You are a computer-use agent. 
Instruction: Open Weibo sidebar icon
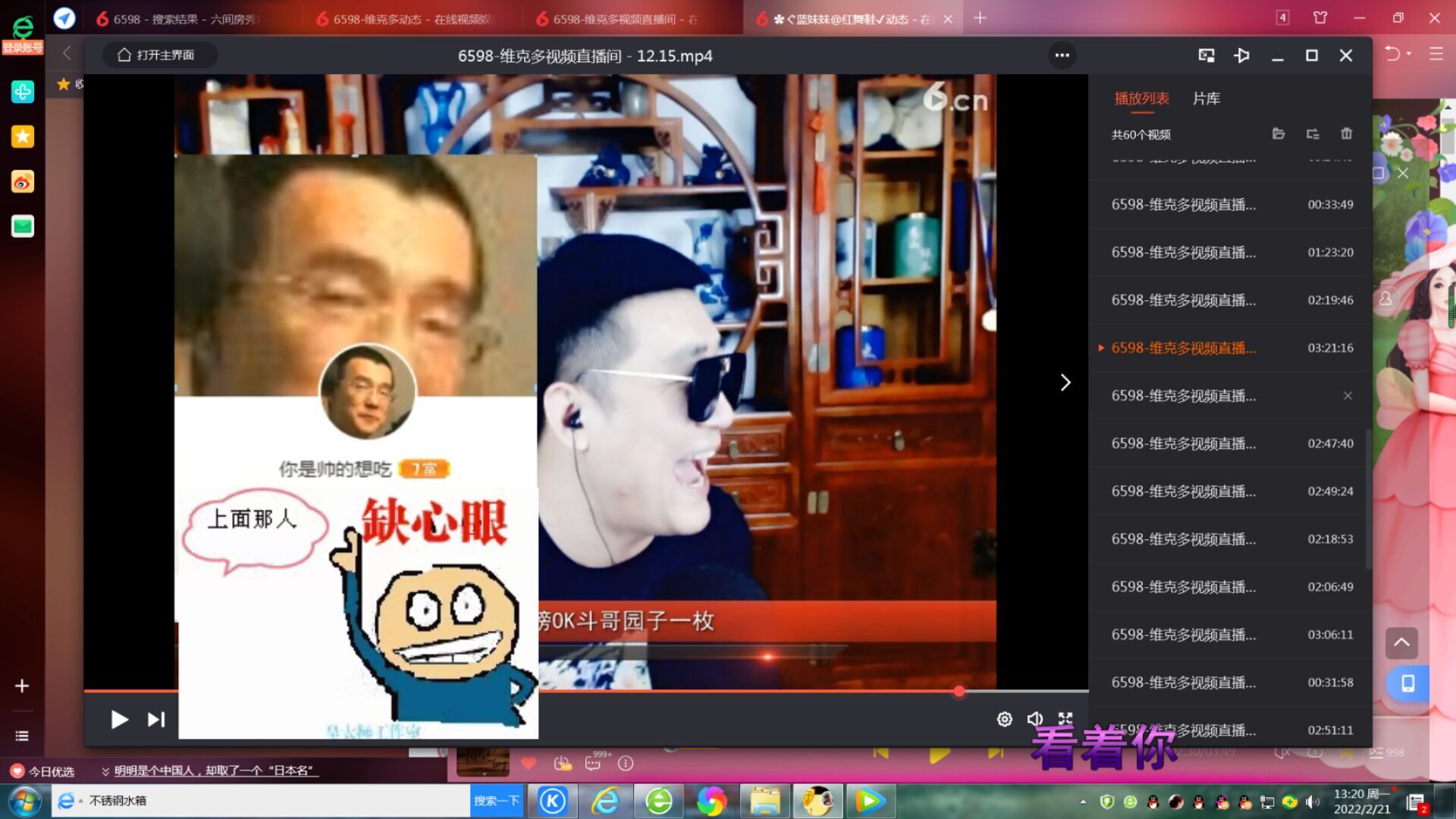tap(23, 181)
